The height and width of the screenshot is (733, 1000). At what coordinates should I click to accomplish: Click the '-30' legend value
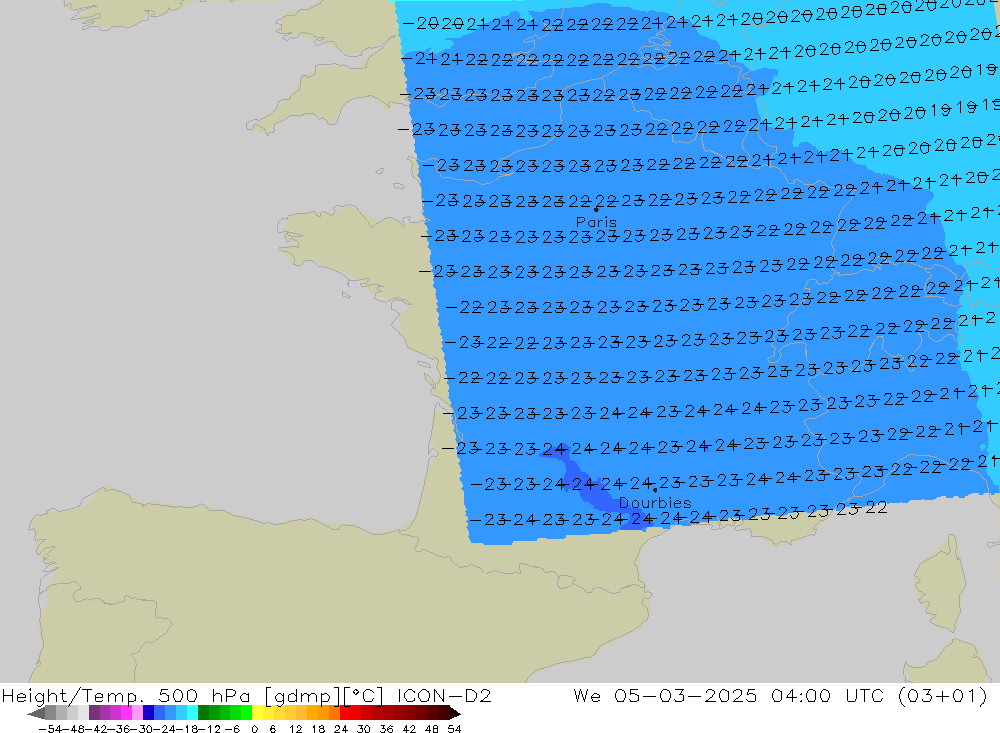(143, 729)
